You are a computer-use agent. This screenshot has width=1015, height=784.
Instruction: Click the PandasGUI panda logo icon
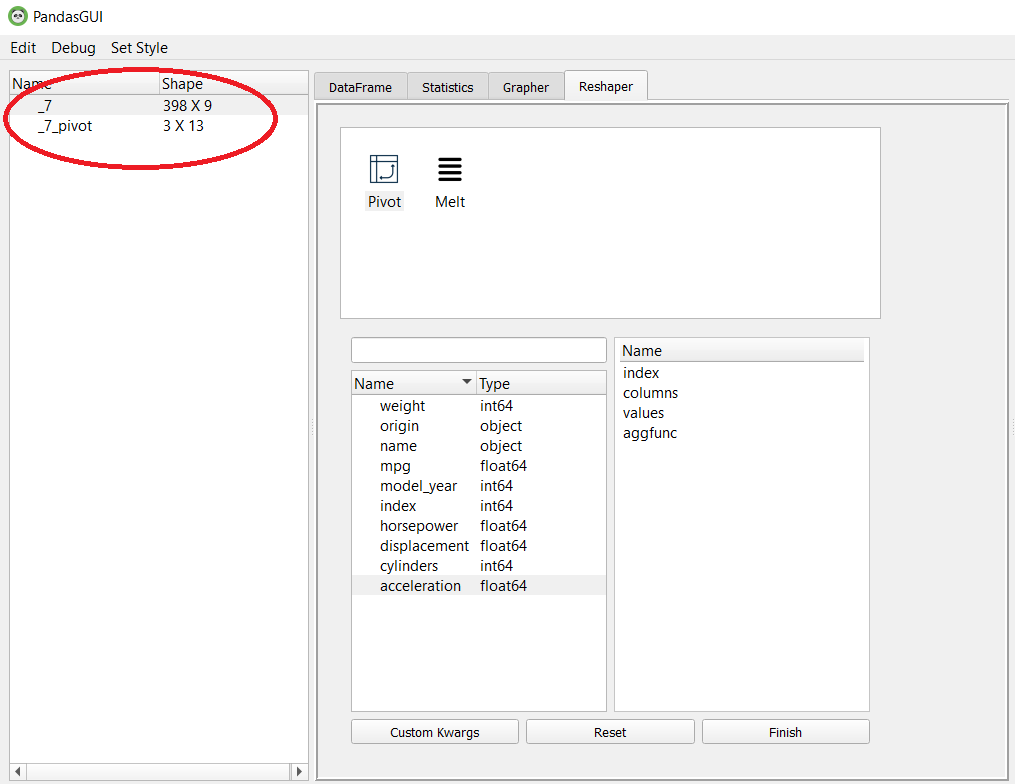pos(17,16)
